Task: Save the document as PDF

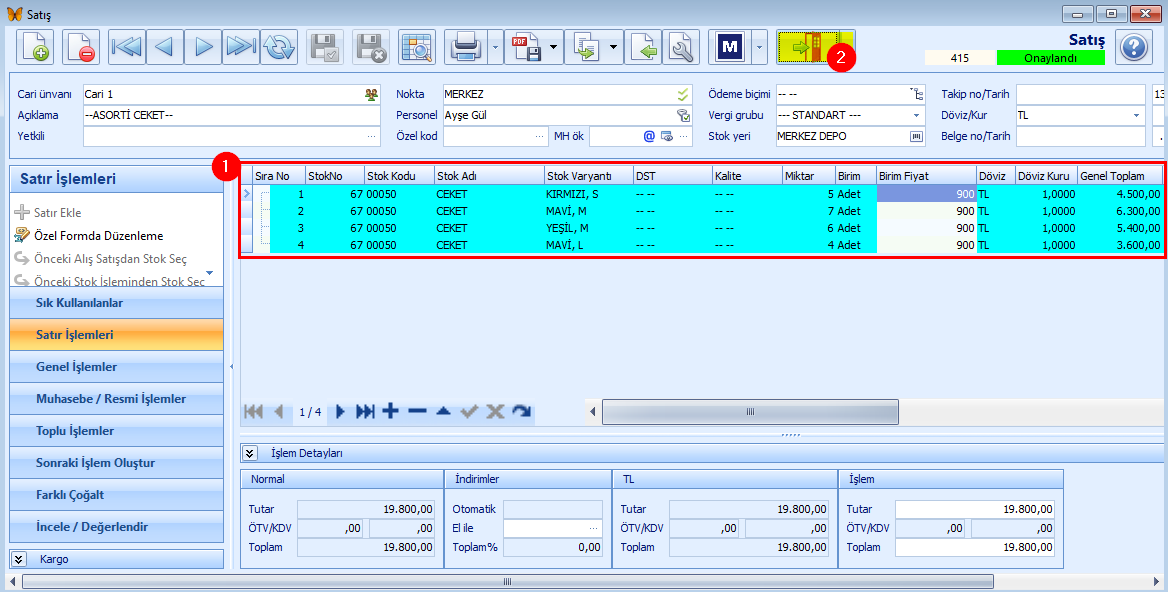Action: [x=526, y=48]
